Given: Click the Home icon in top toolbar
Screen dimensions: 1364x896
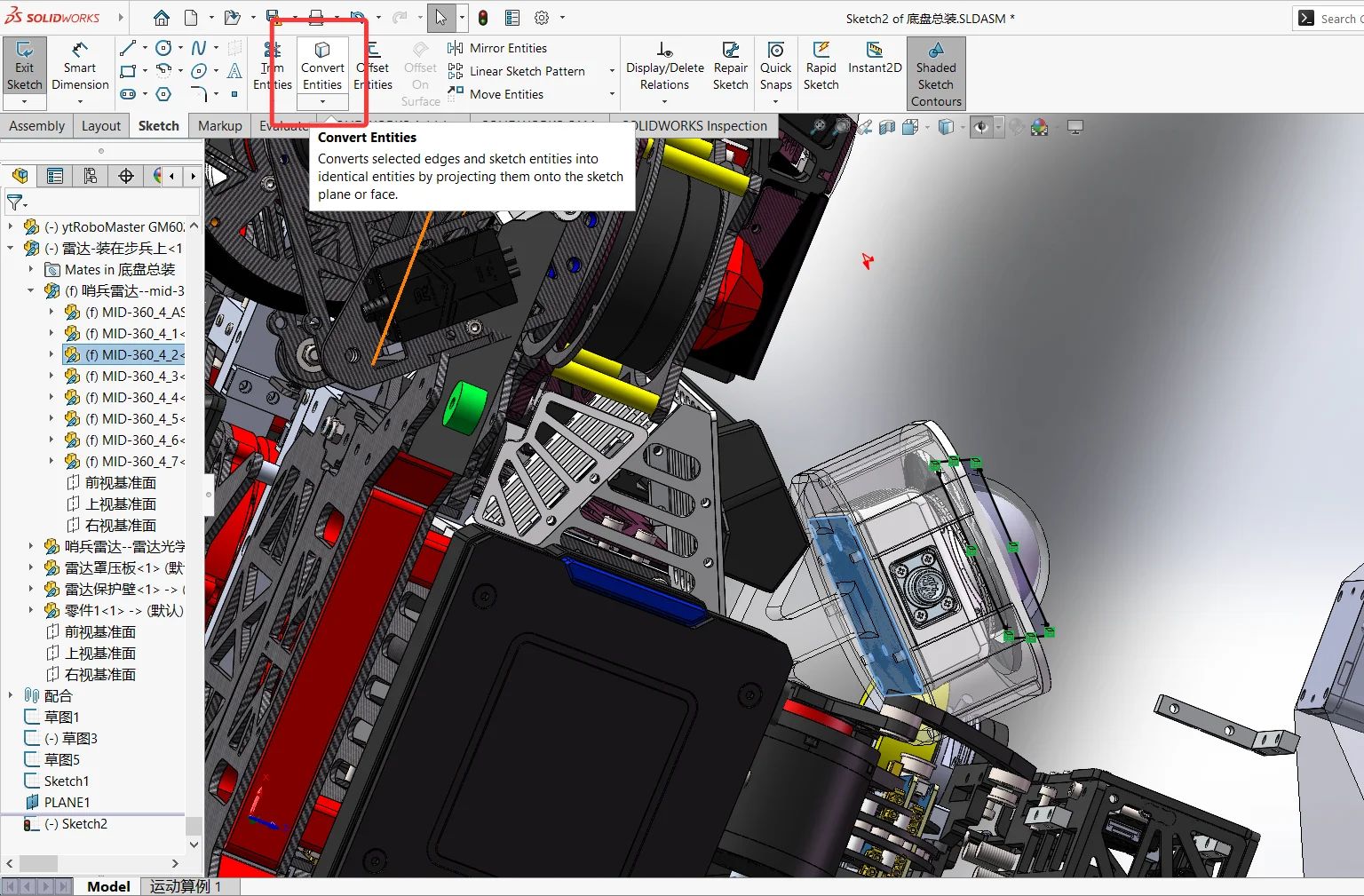Looking at the screenshot, I should 161,18.
